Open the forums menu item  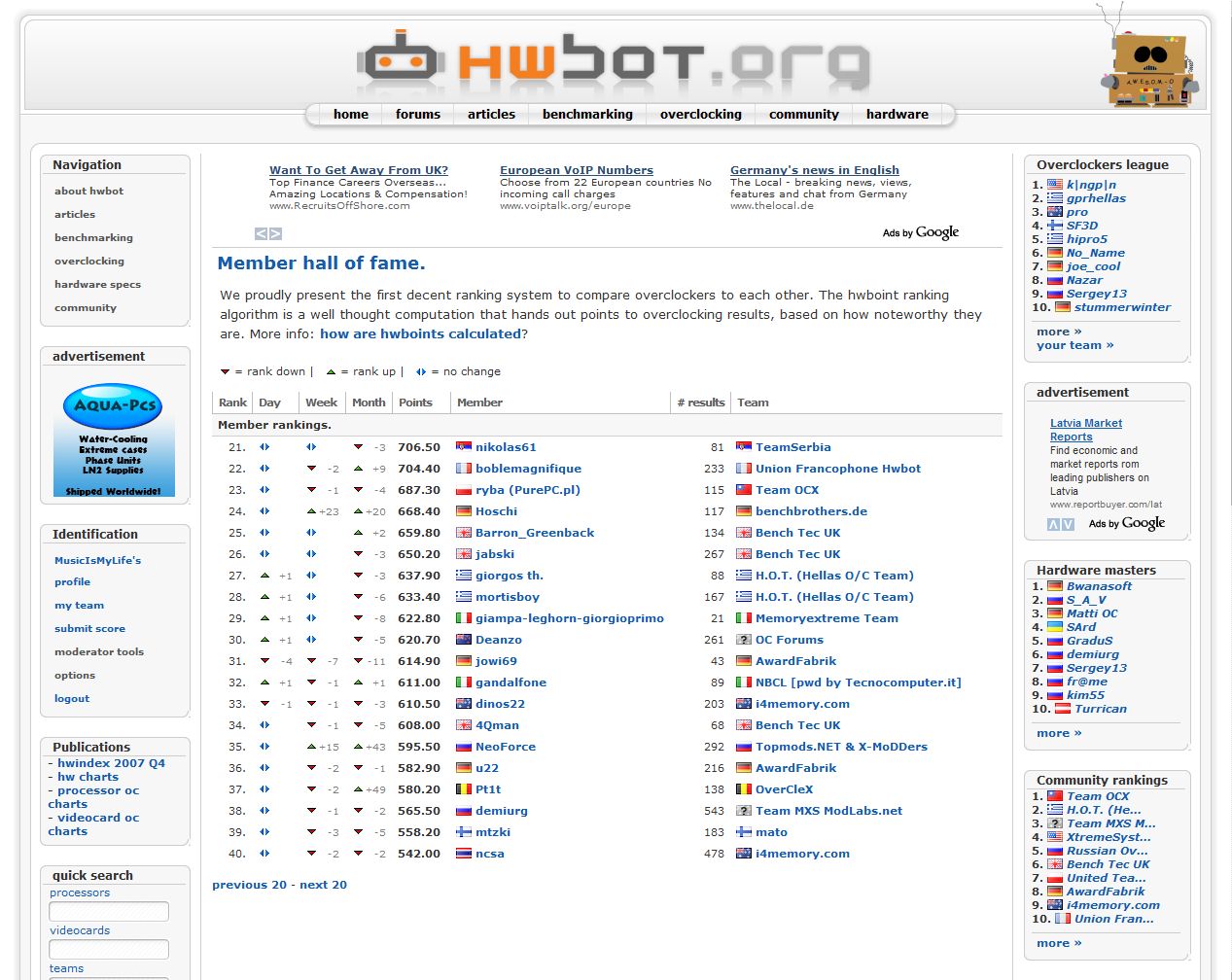418,114
